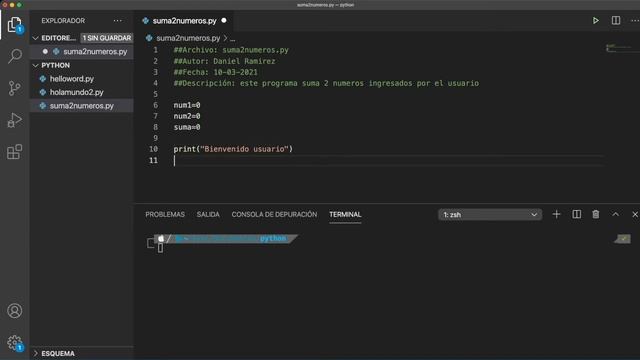This screenshot has width=640, height=360.
Task: Open the terminal selector dropdown 1: zsh
Action: pyautogui.click(x=490, y=215)
